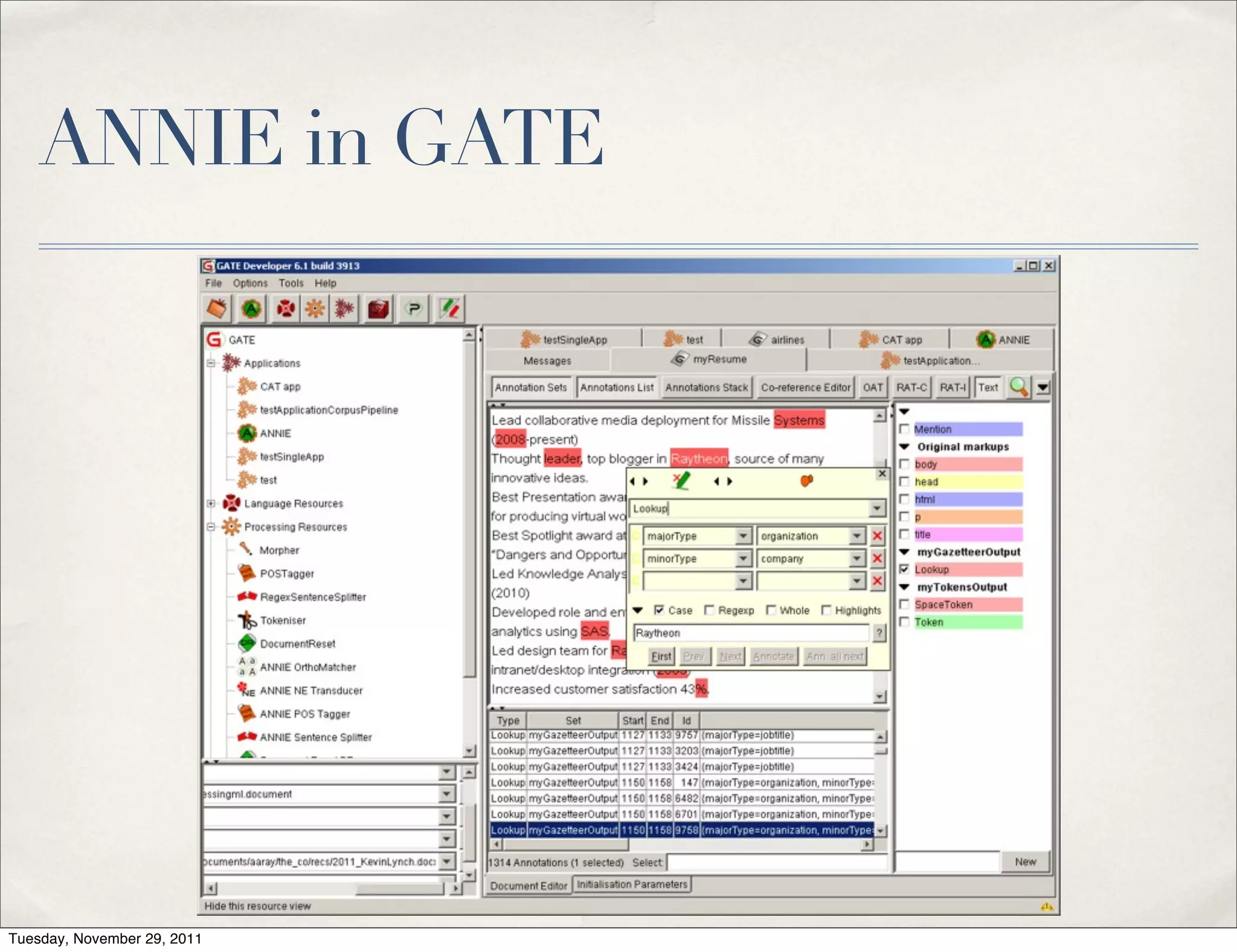This screenshot has height=952, width=1237.
Task: Open the Tools menu
Action: 291,283
